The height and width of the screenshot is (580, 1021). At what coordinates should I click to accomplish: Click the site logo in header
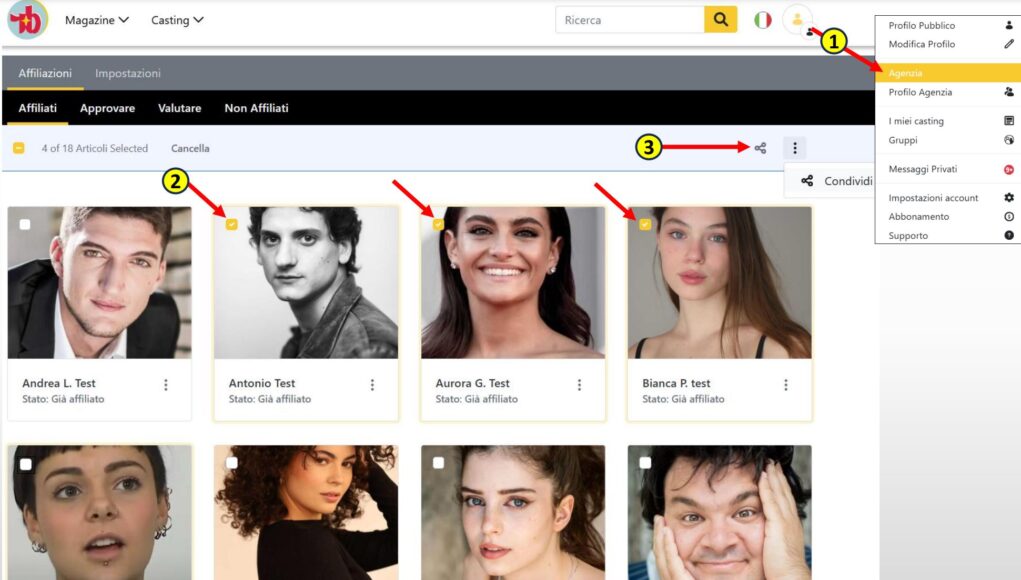(27, 20)
